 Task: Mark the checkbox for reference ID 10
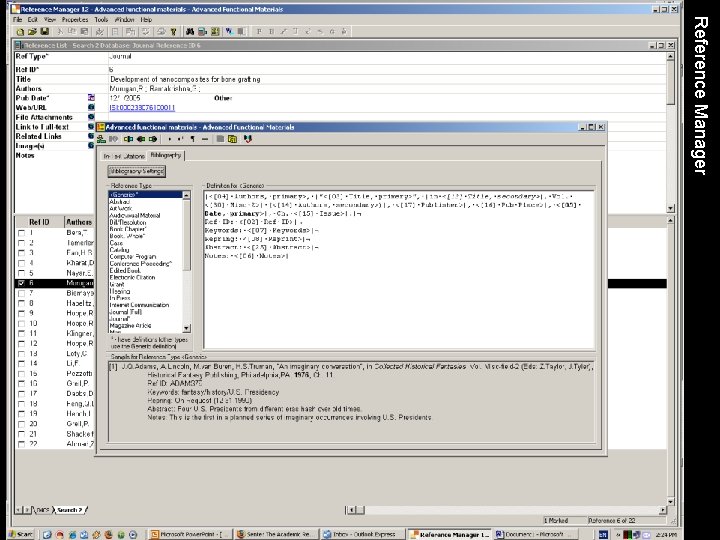(x=22, y=324)
